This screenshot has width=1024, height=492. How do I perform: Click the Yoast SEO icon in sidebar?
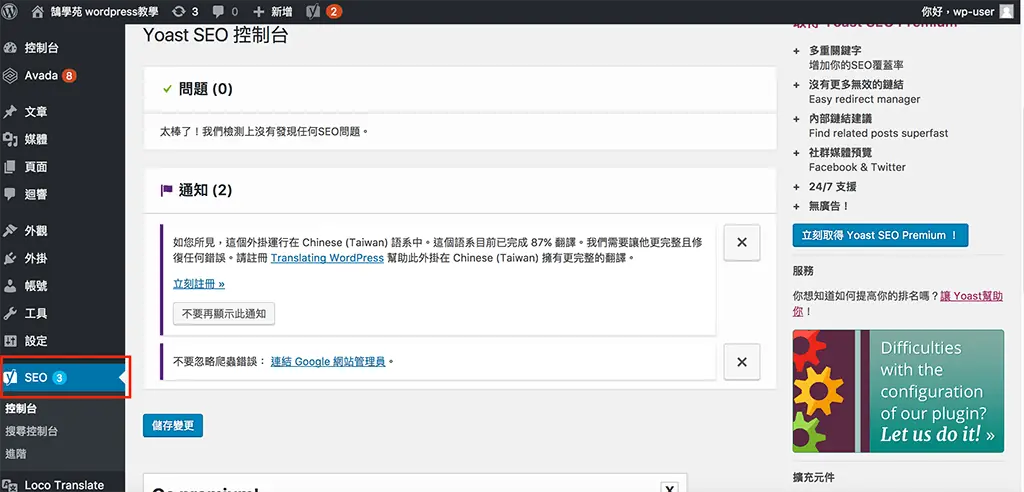click(10, 377)
